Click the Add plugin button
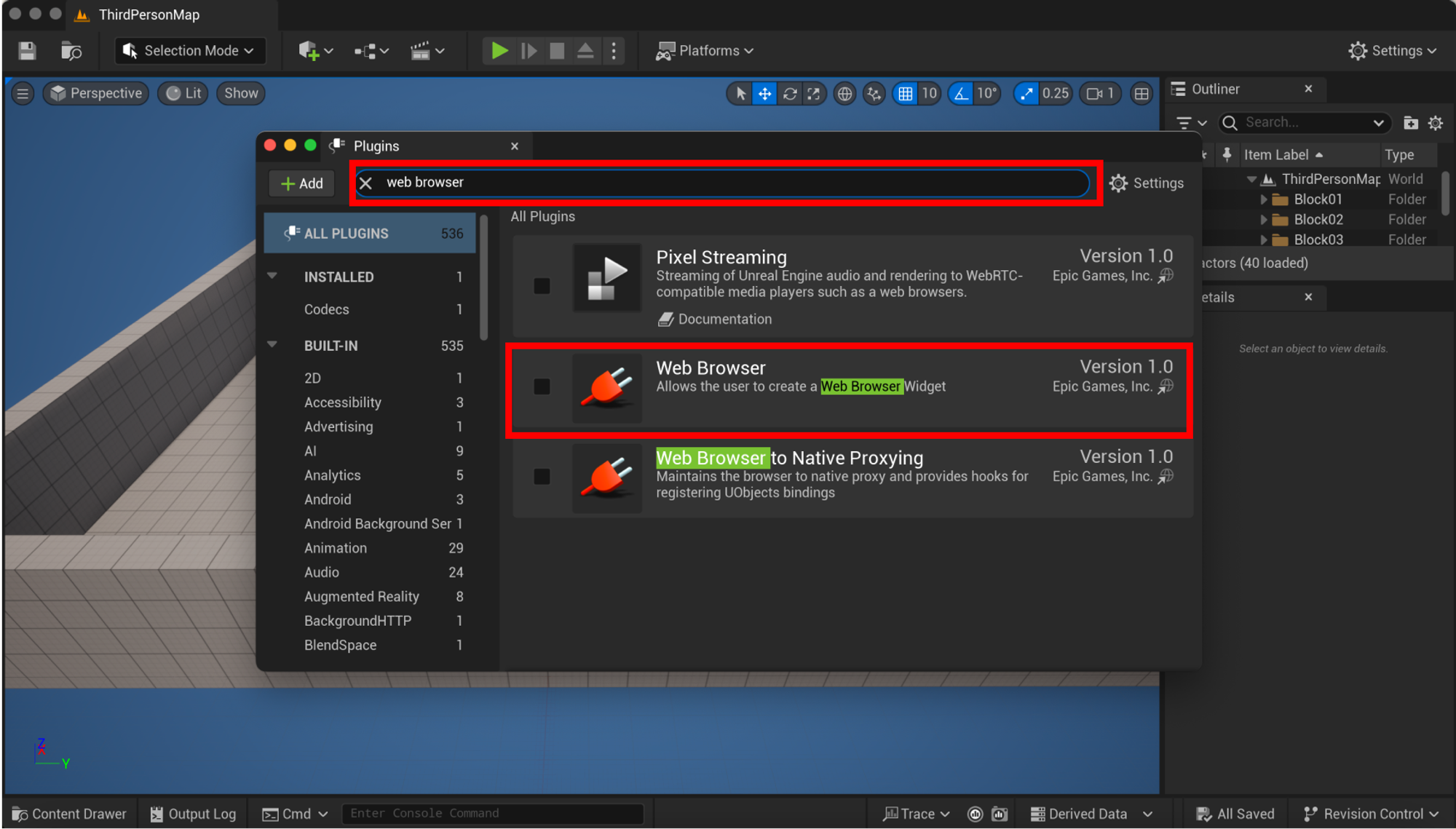The width and height of the screenshot is (1456, 829). tap(301, 183)
